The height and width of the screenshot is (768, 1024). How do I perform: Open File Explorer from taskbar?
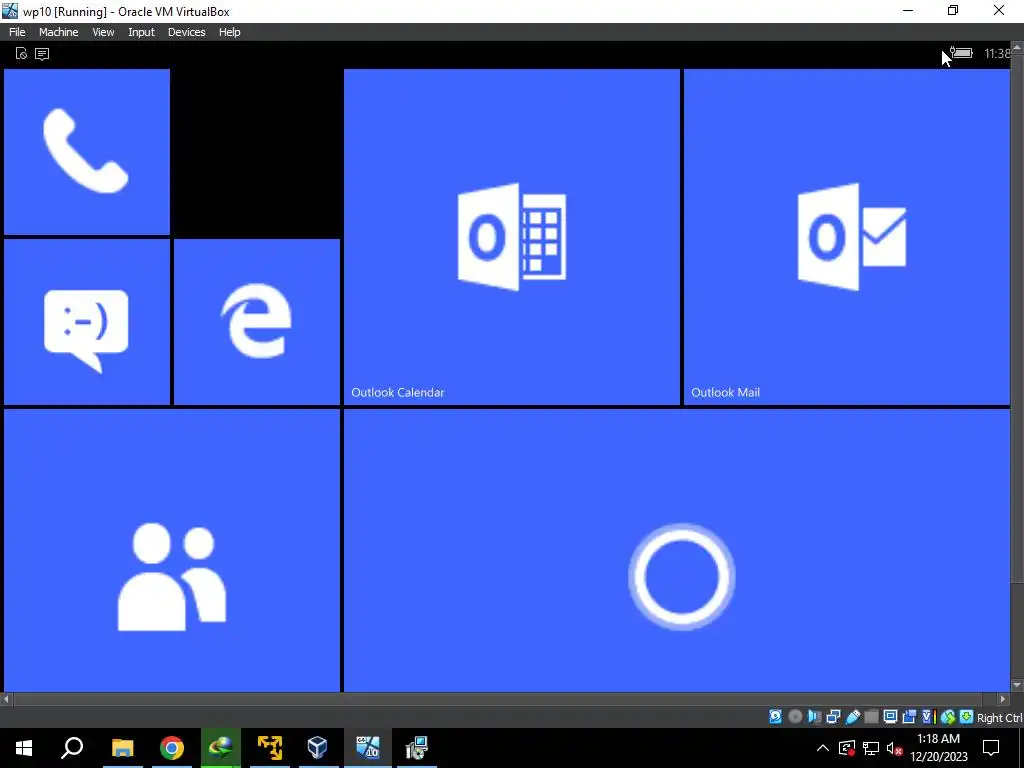coord(122,748)
